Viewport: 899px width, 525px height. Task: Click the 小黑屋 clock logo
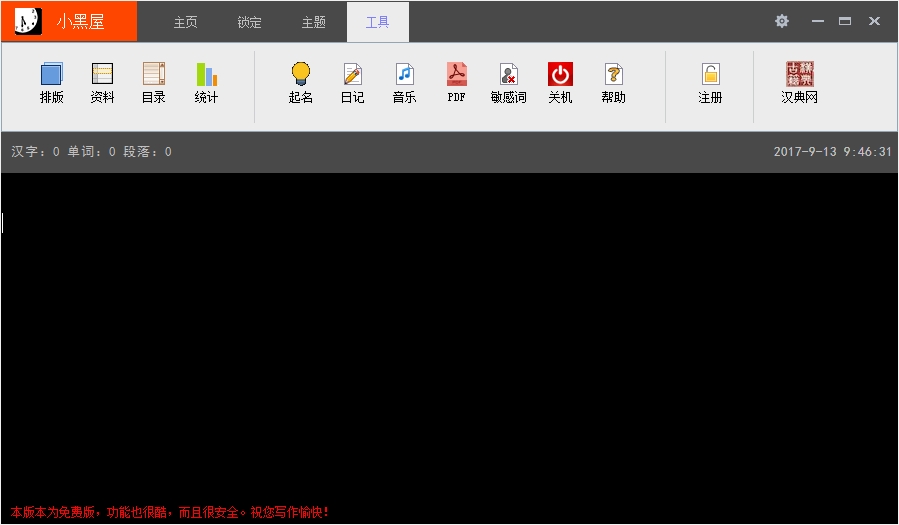tap(27, 21)
